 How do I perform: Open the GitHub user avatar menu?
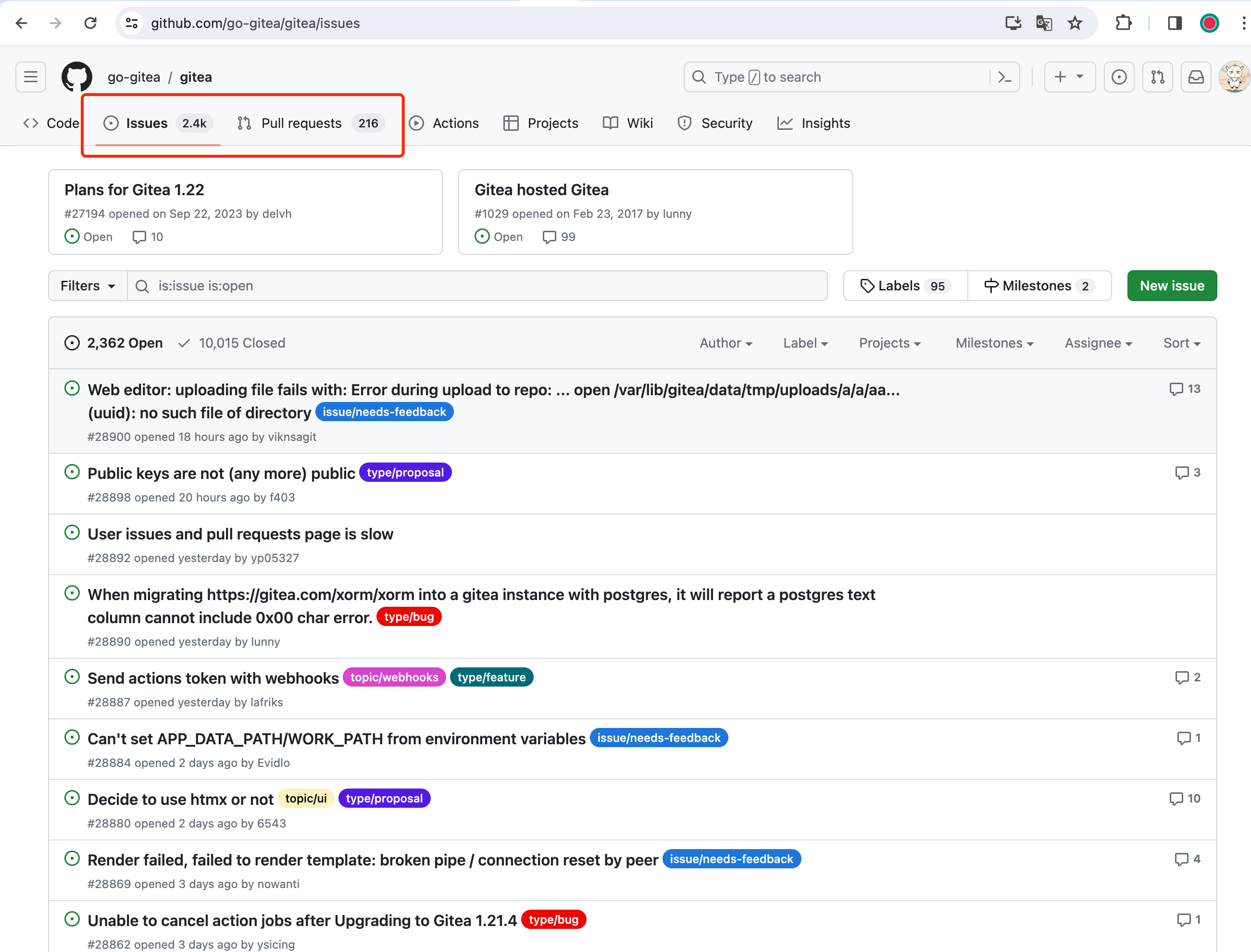(1234, 77)
